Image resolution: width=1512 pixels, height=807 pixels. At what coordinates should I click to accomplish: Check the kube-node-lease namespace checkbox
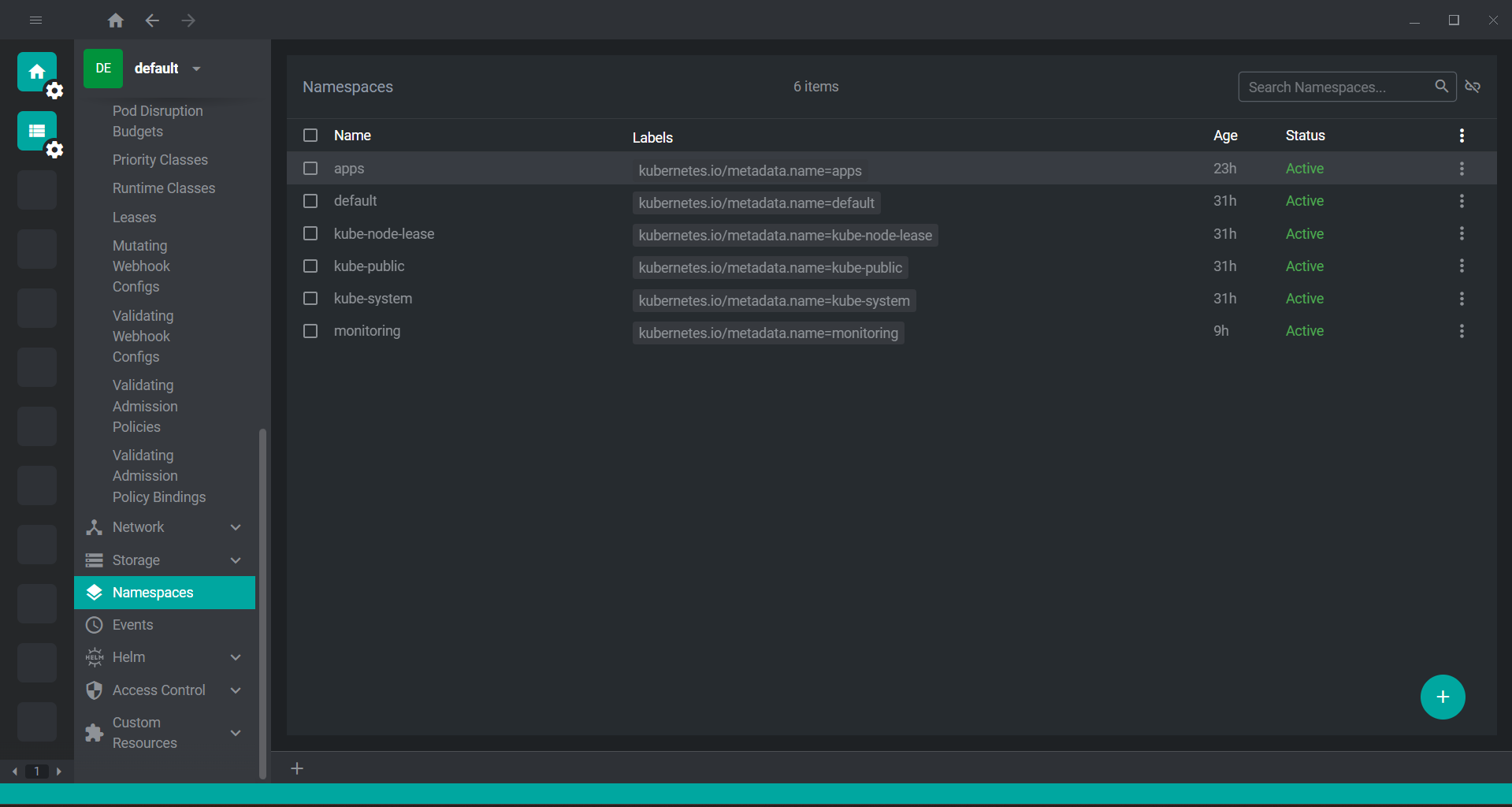tap(310, 234)
